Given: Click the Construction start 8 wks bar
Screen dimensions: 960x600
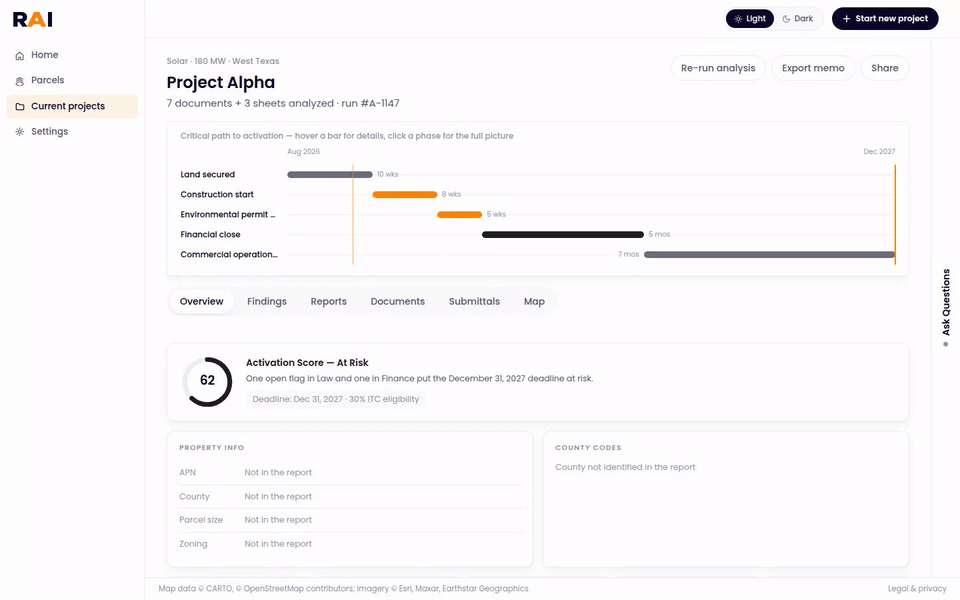Looking at the screenshot, I should (x=405, y=195).
